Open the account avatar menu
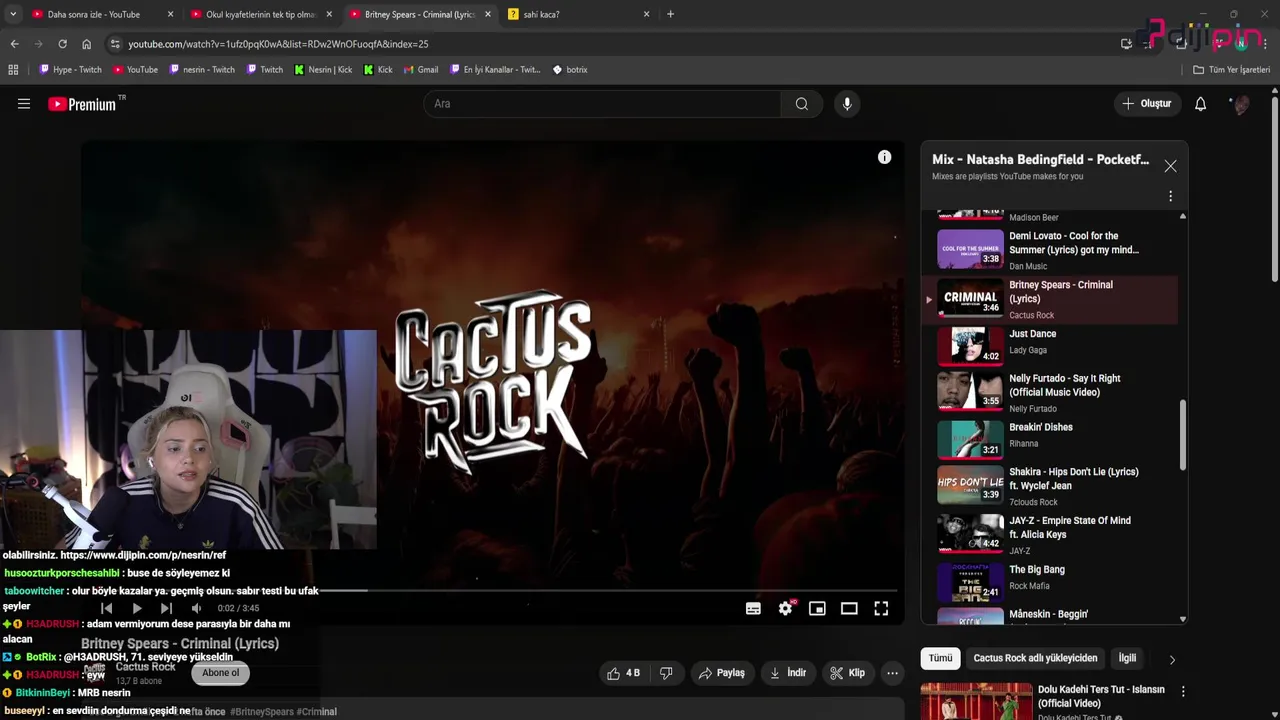The height and width of the screenshot is (720, 1280). tap(1240, 104)
